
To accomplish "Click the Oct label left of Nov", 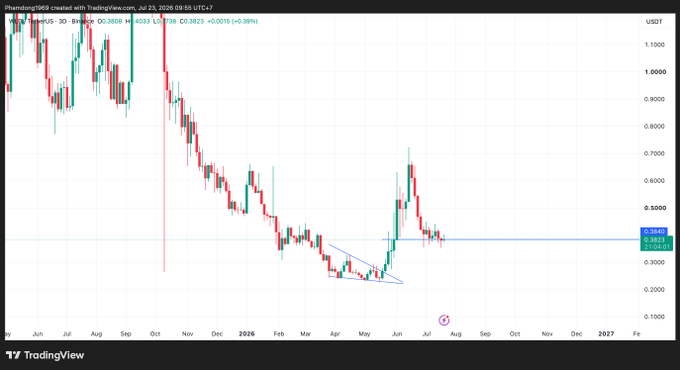I will [x=155, y=334].
